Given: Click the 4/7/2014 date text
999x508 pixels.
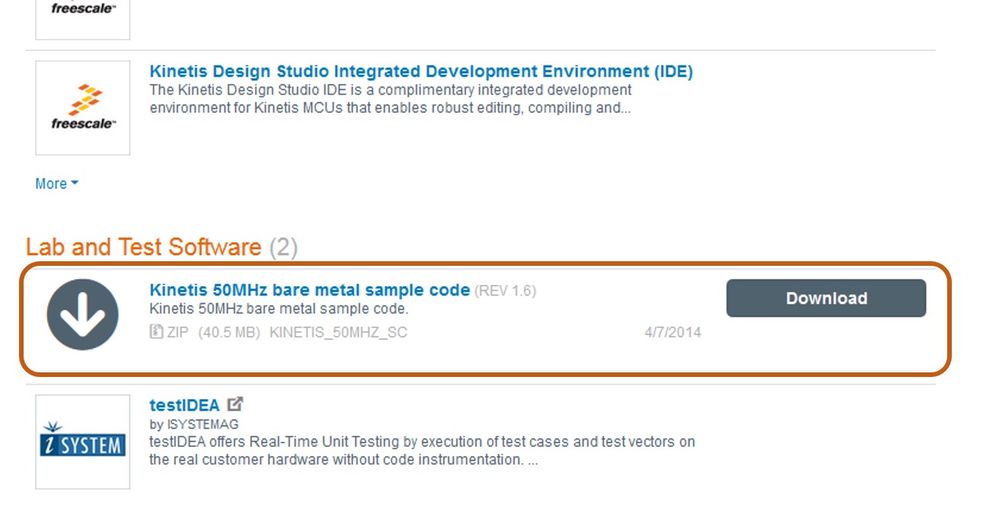Looking at the screenshot, I should 672,332.
